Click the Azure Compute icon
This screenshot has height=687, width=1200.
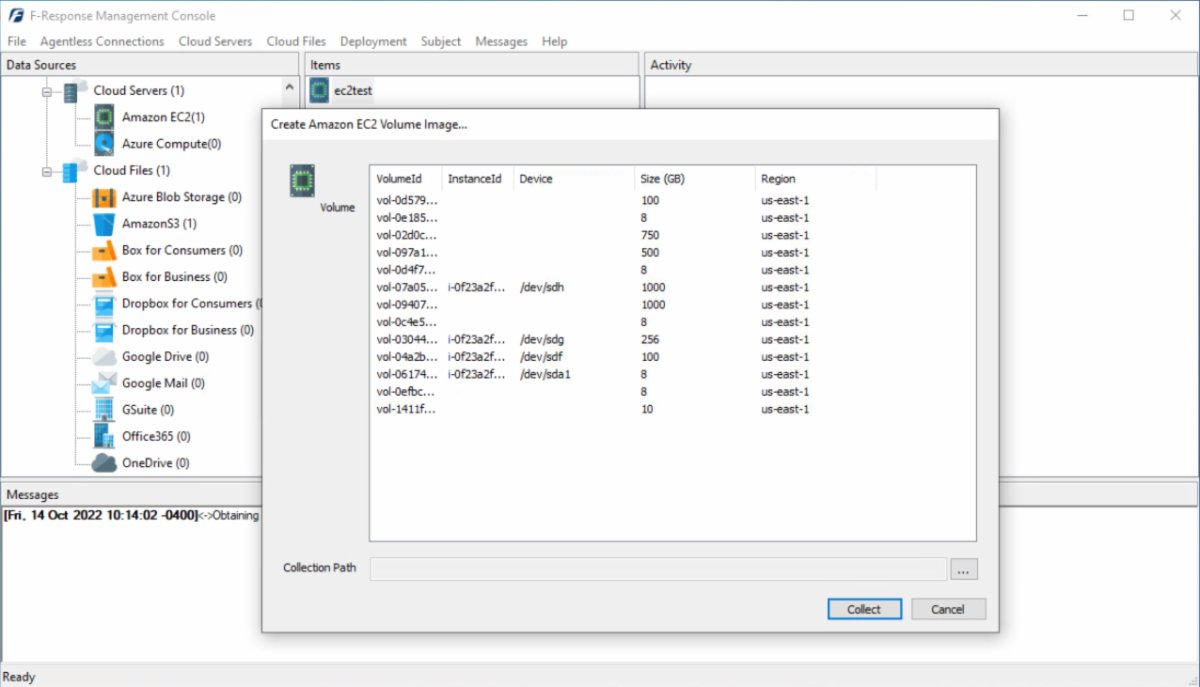[104, 143]
